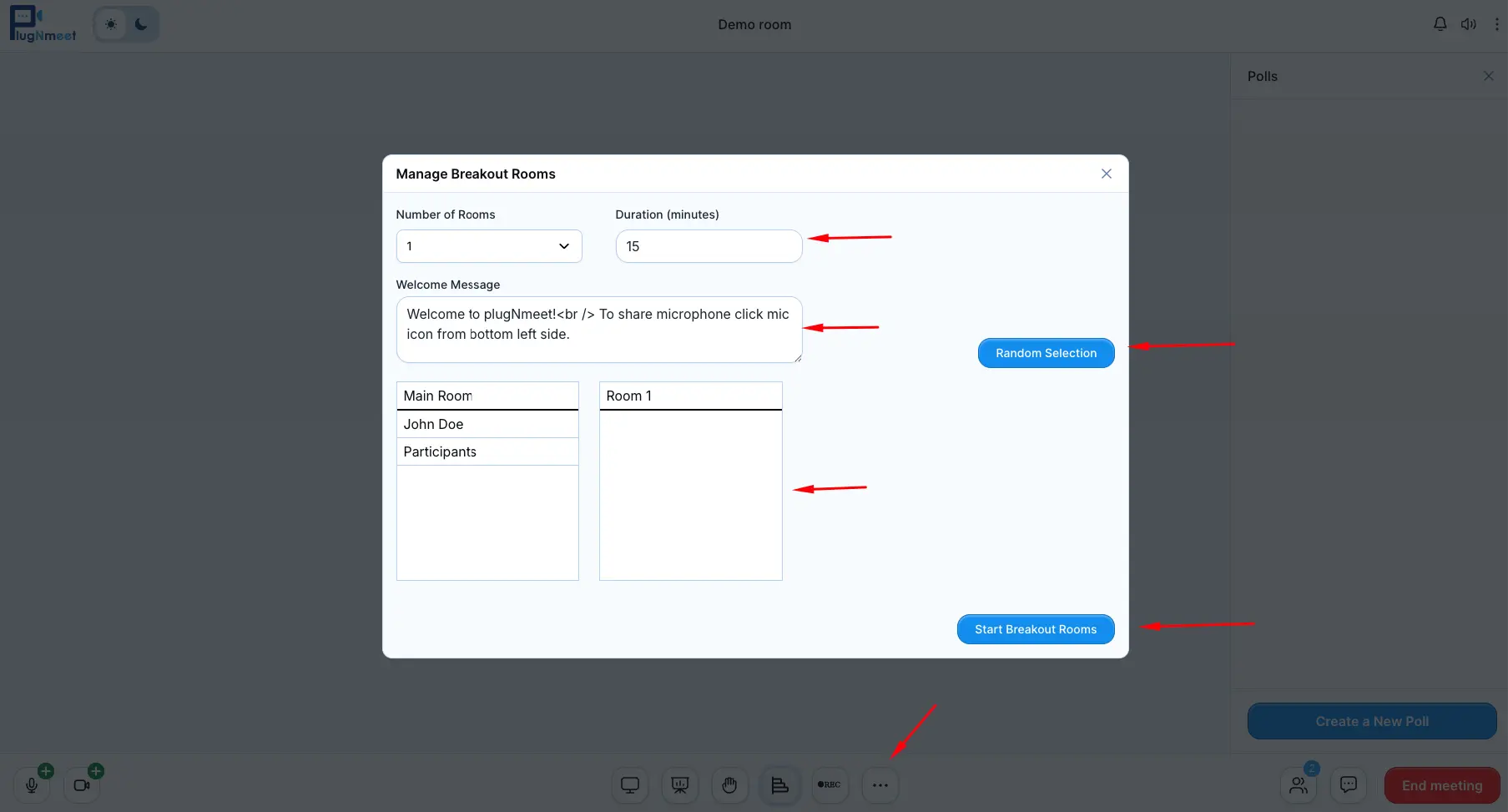Open the whiteboard presentation icon
This screenshot has width=1508, height=812.
(680, 785)
